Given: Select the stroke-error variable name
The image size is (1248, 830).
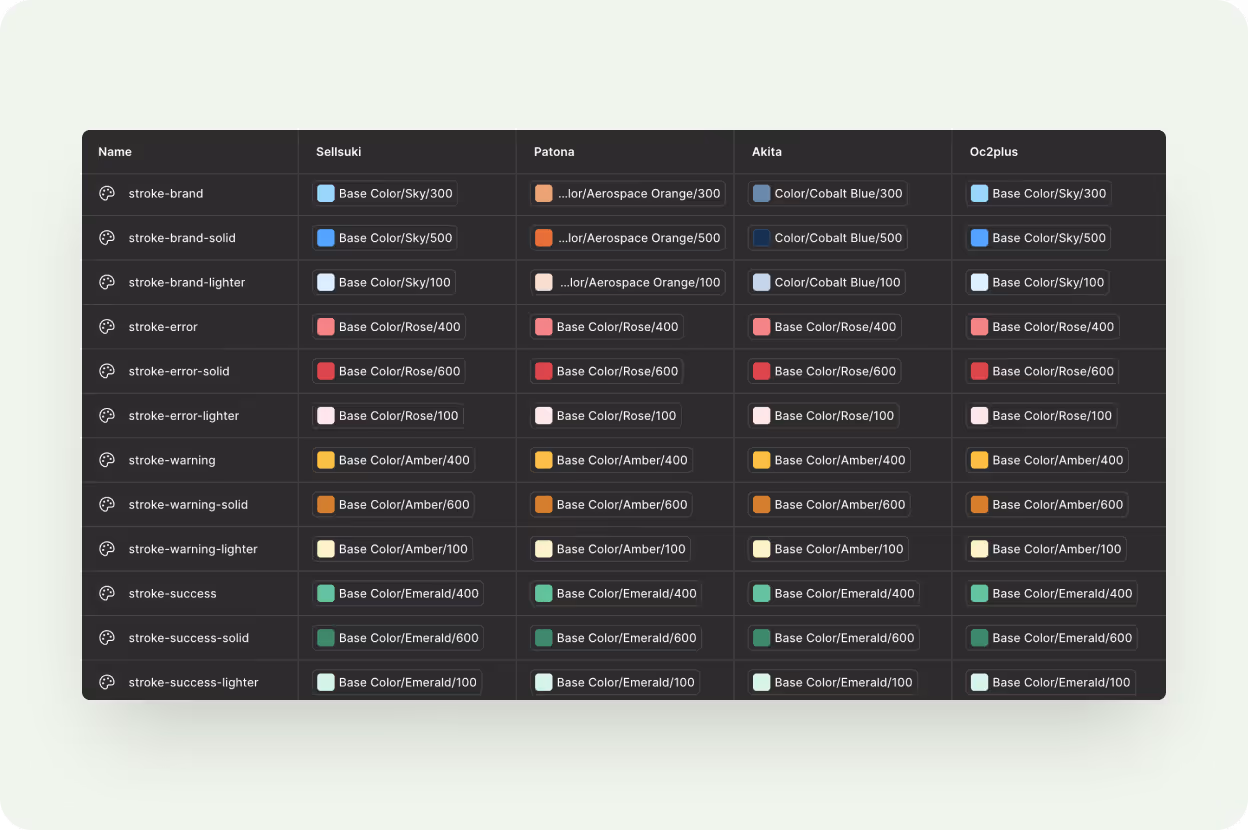Looking at the screenshot, I should click(x=163, y=327).
